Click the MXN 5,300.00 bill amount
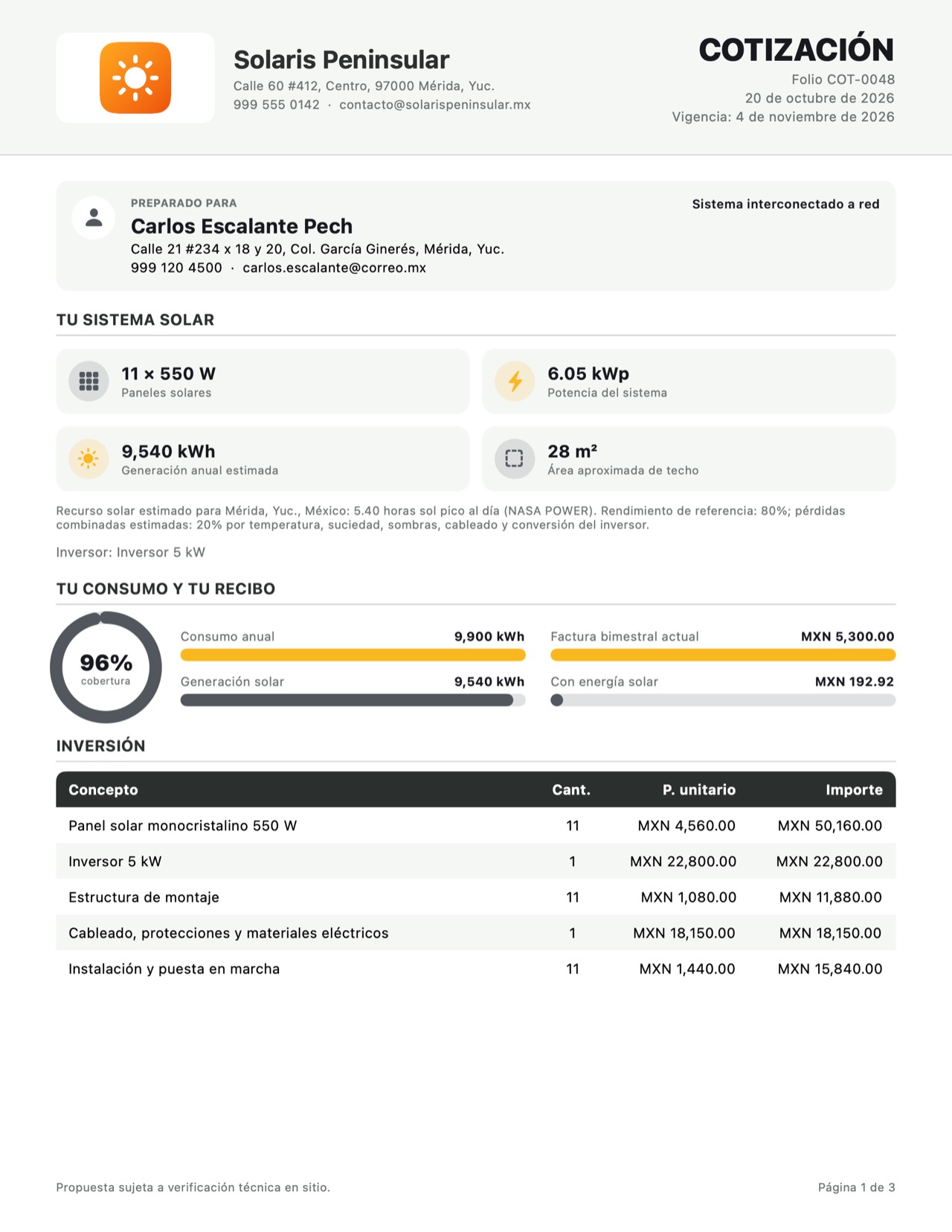The image size is (952, 1232). 848,637
